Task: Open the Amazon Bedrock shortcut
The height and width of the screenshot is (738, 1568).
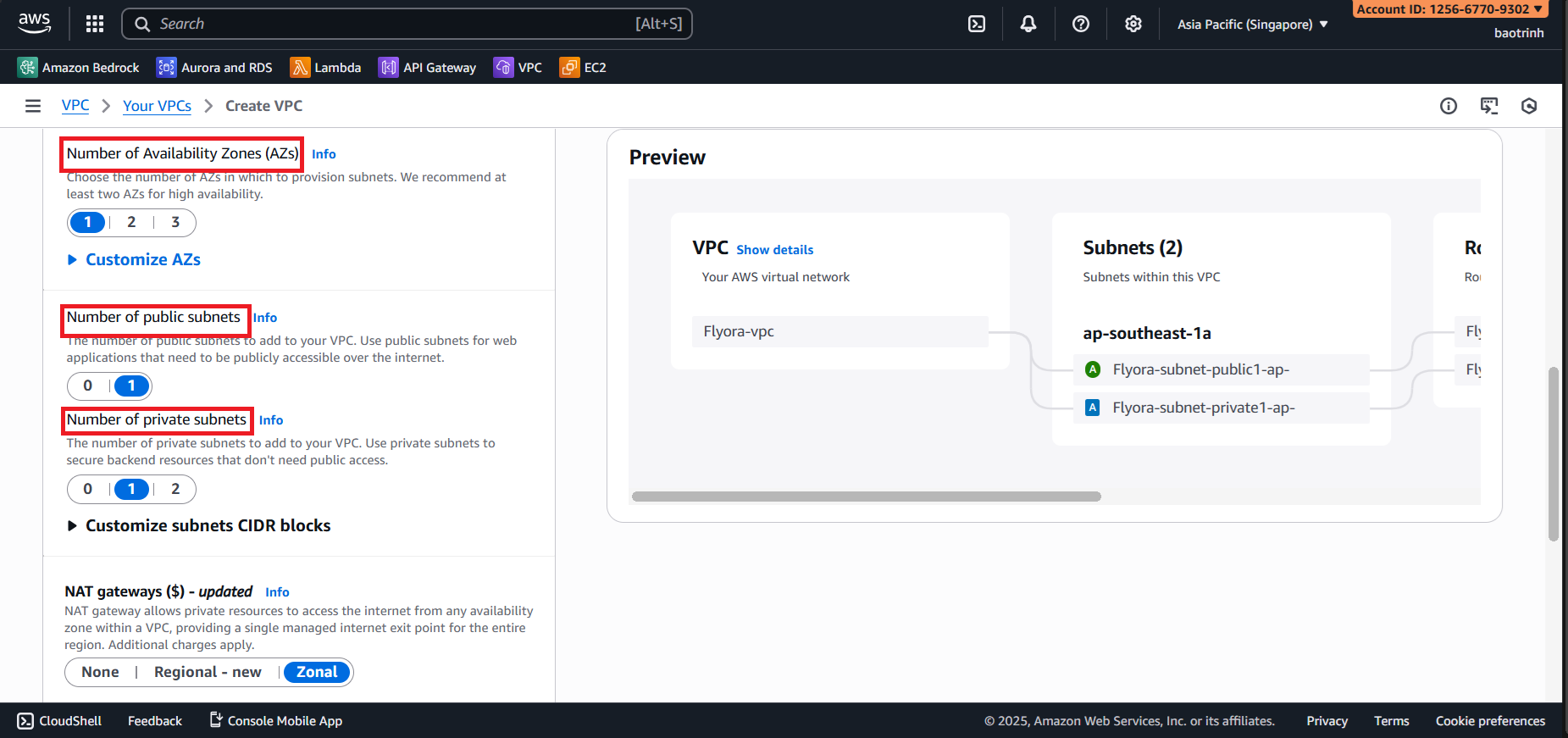Action: pos(79,68)
